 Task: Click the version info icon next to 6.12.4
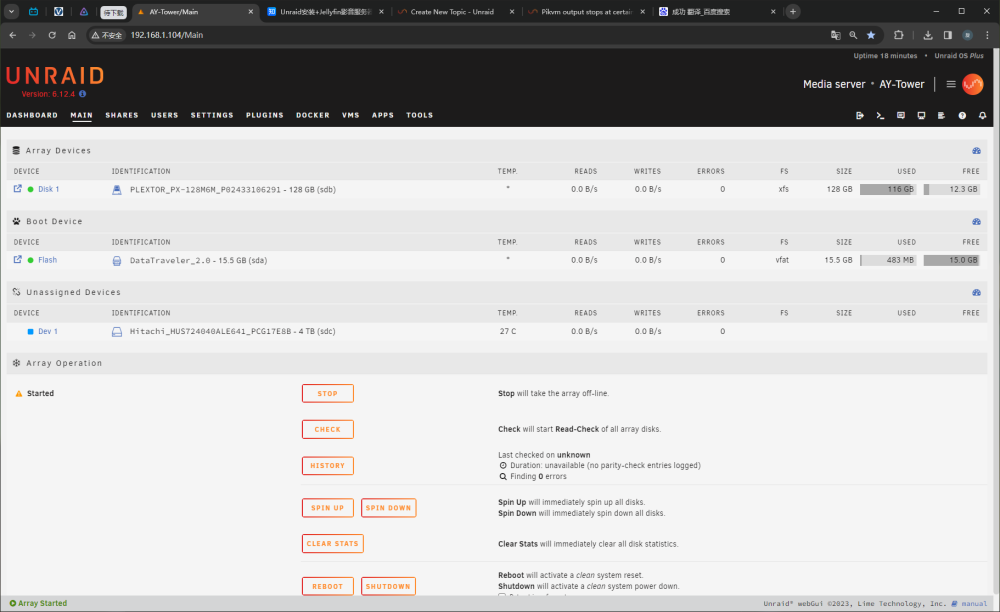tap(82, 94)
